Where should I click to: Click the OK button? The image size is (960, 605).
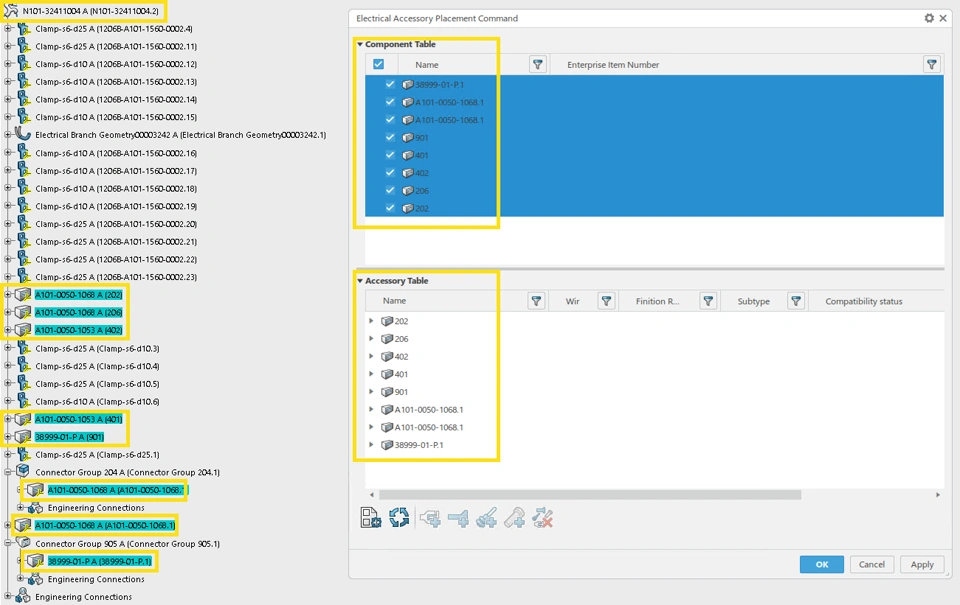pyautogui.click(x=822, y=564)
